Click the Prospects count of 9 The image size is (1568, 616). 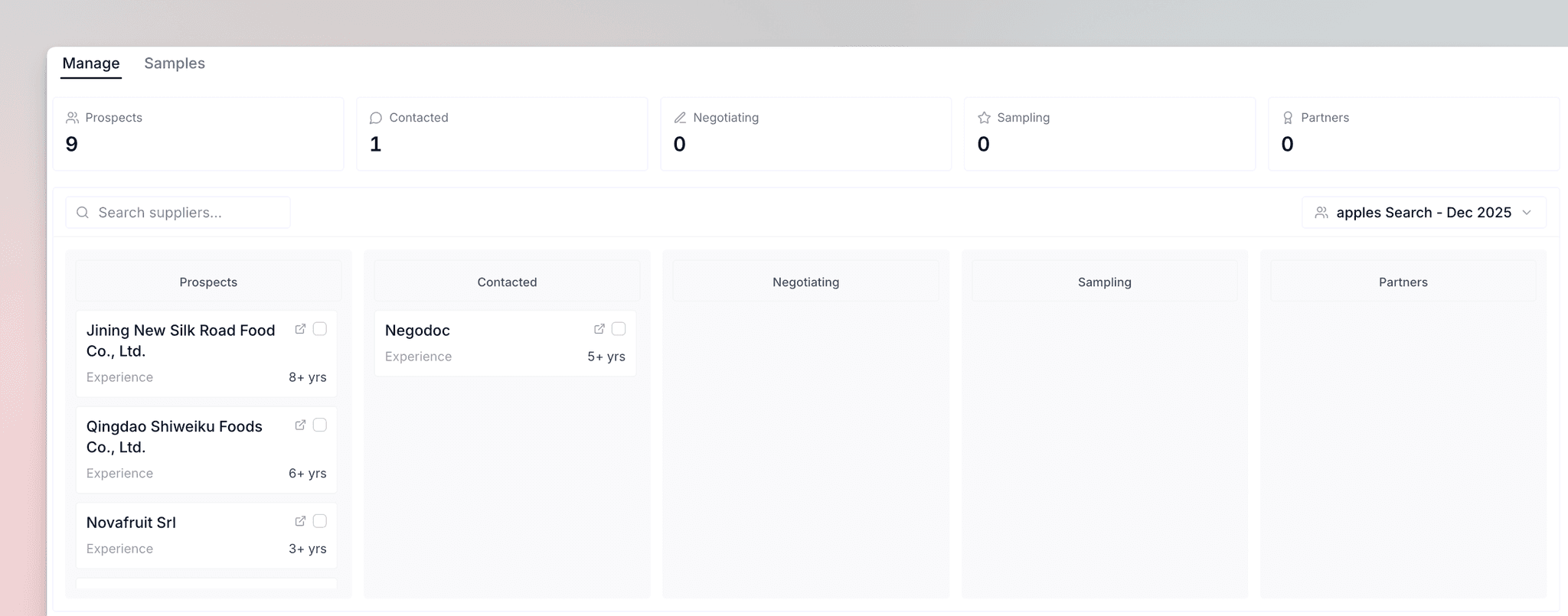click(x=72, y=144)
